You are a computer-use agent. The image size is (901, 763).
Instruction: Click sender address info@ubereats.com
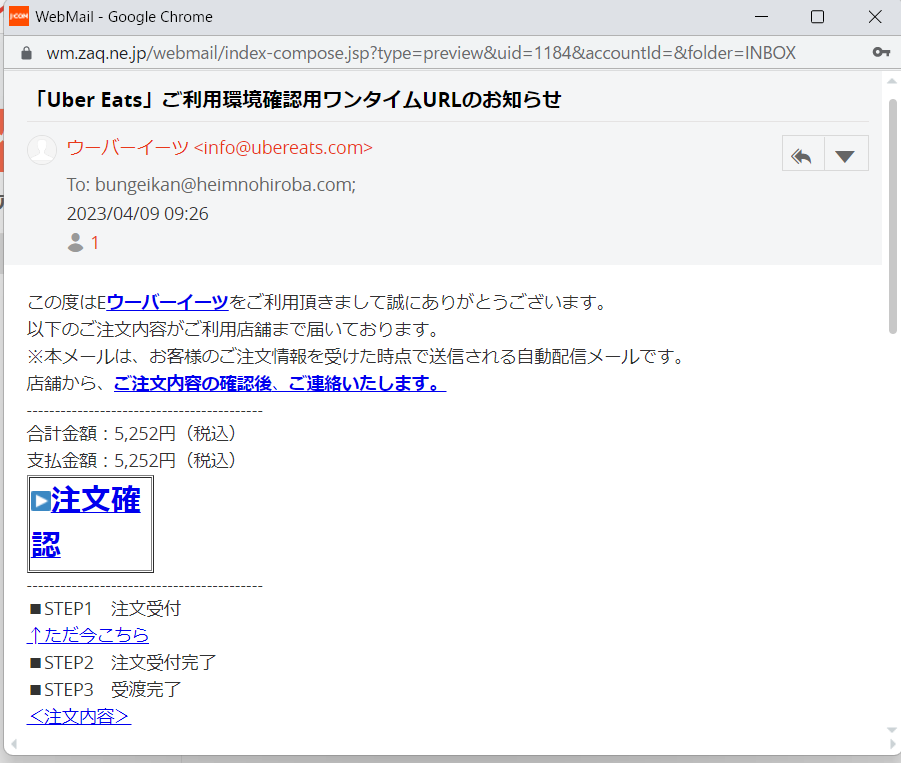click(x=283, y=148)
